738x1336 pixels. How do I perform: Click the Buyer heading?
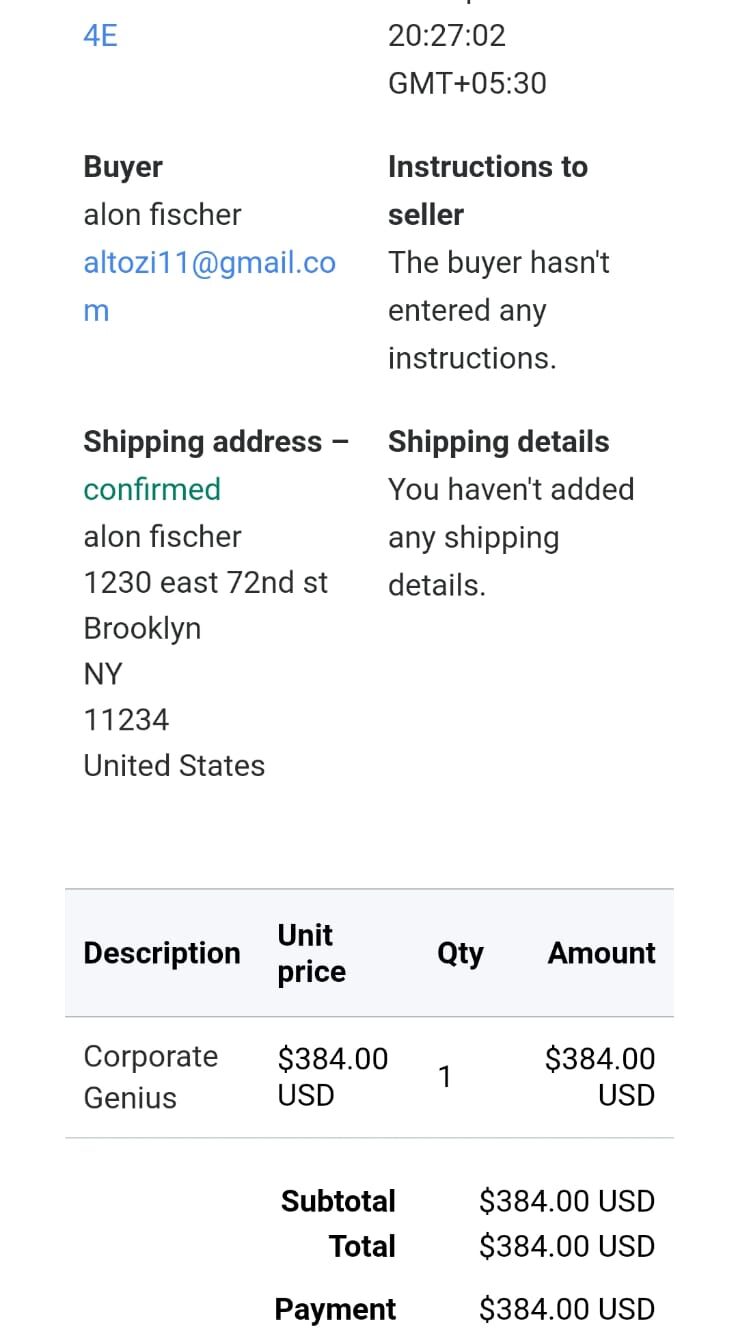(123, 167)
